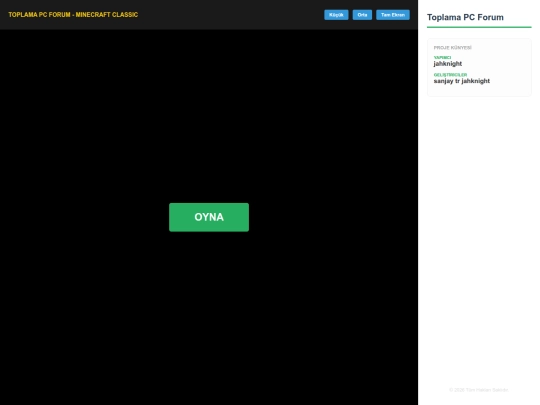
Task: Choose the Orta size button
Action: [x=362, y=15]
